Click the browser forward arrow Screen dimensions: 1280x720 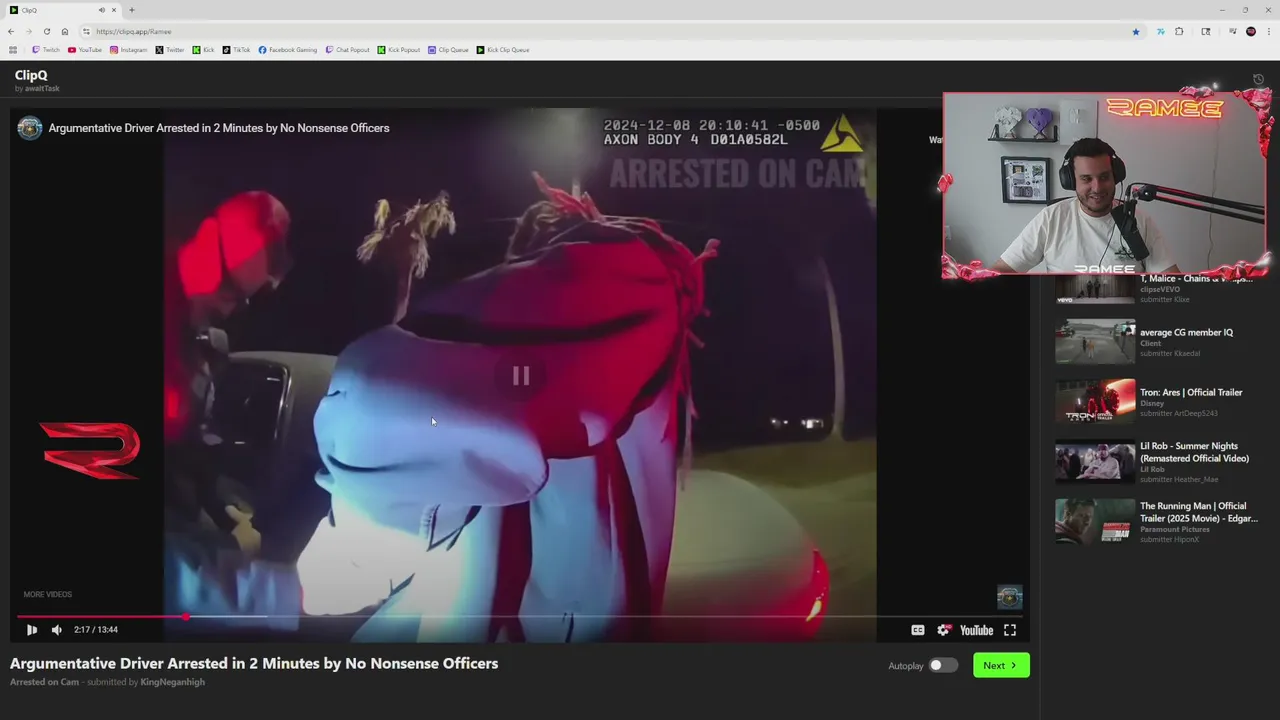(x=28, y=31)
